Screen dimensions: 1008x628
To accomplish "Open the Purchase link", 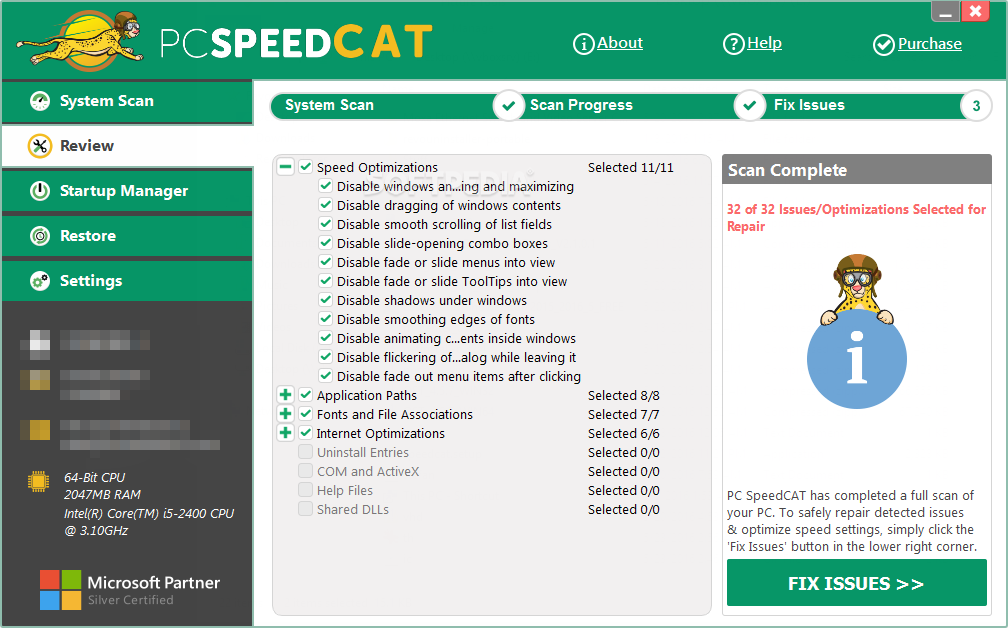I will (x=930, y=44).
